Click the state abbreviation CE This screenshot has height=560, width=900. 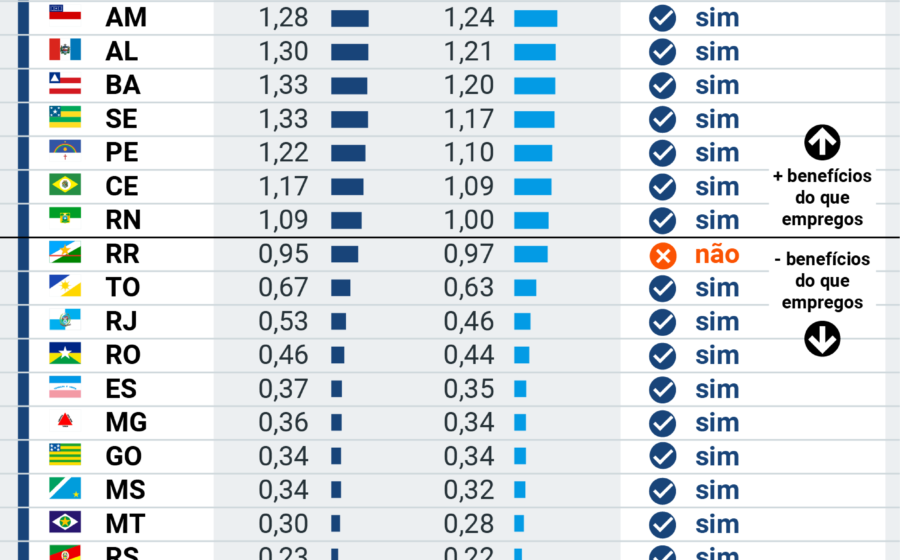122,186
